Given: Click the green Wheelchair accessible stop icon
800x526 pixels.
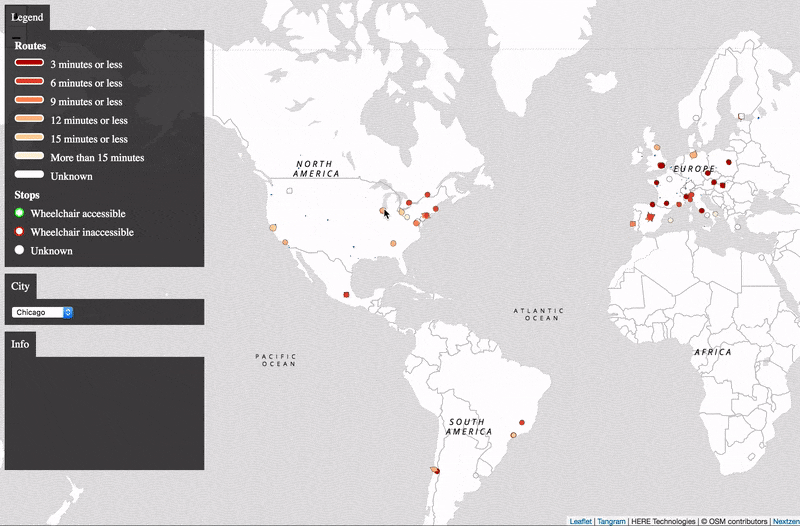Looking at the screenshot, I should pos(19,213).
